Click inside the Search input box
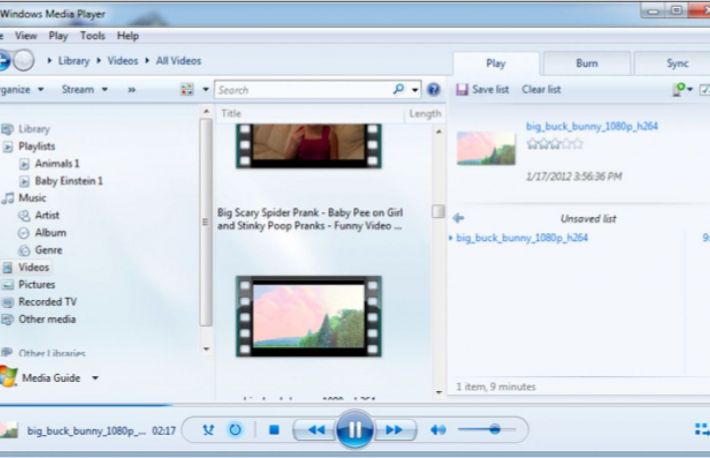The image size is (710, 458). (x=300, y=89)
